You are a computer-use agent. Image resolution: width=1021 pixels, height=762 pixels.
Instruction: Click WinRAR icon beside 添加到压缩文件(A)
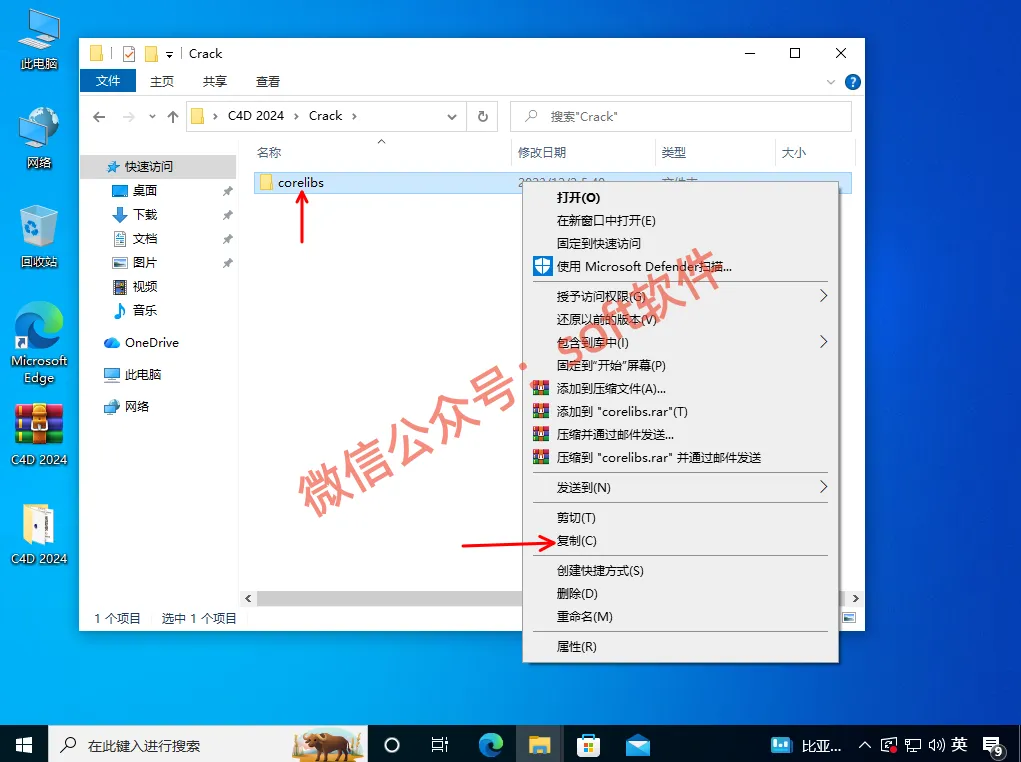(541, 389)
